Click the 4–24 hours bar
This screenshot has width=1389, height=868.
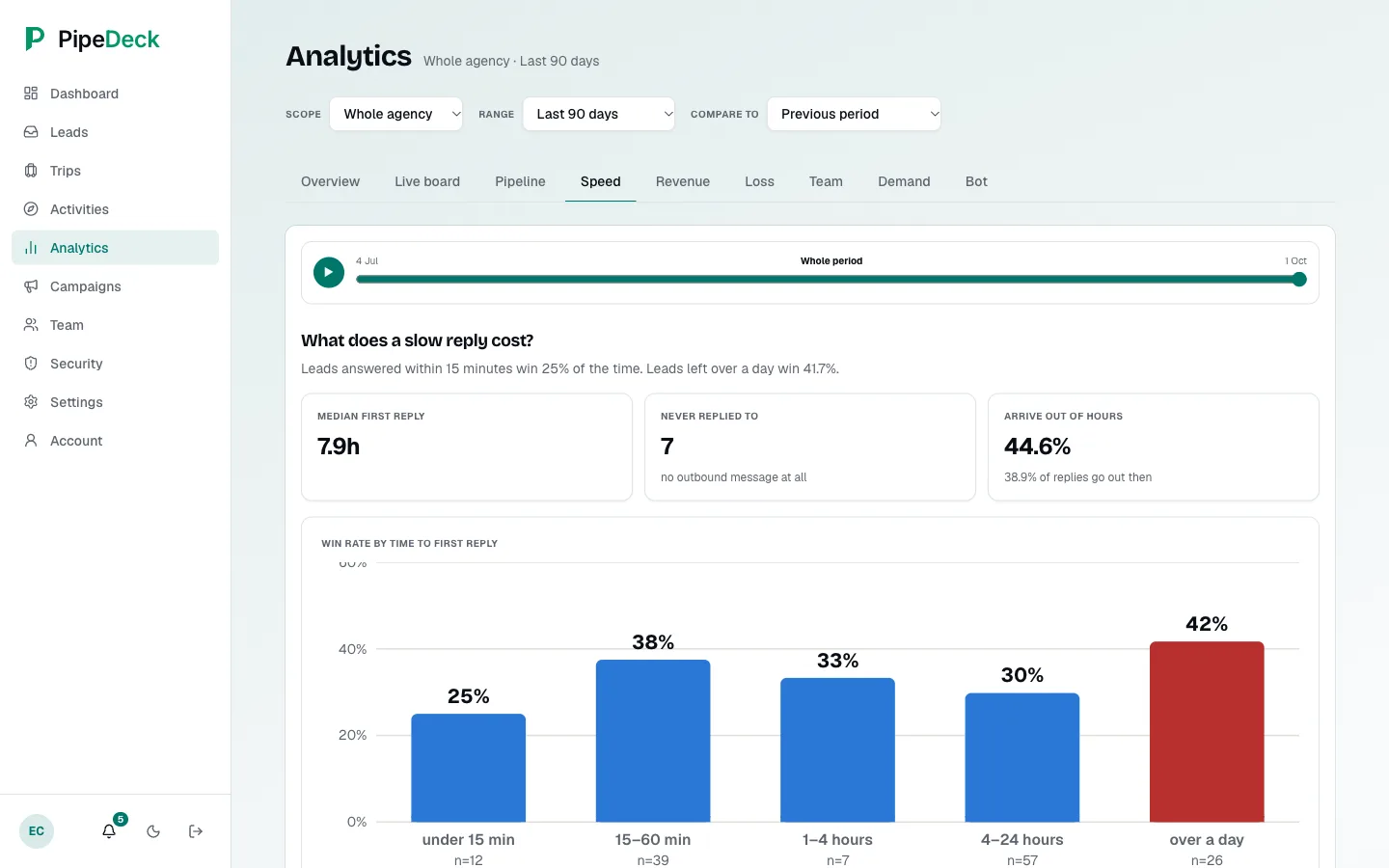click(1022, 757)
